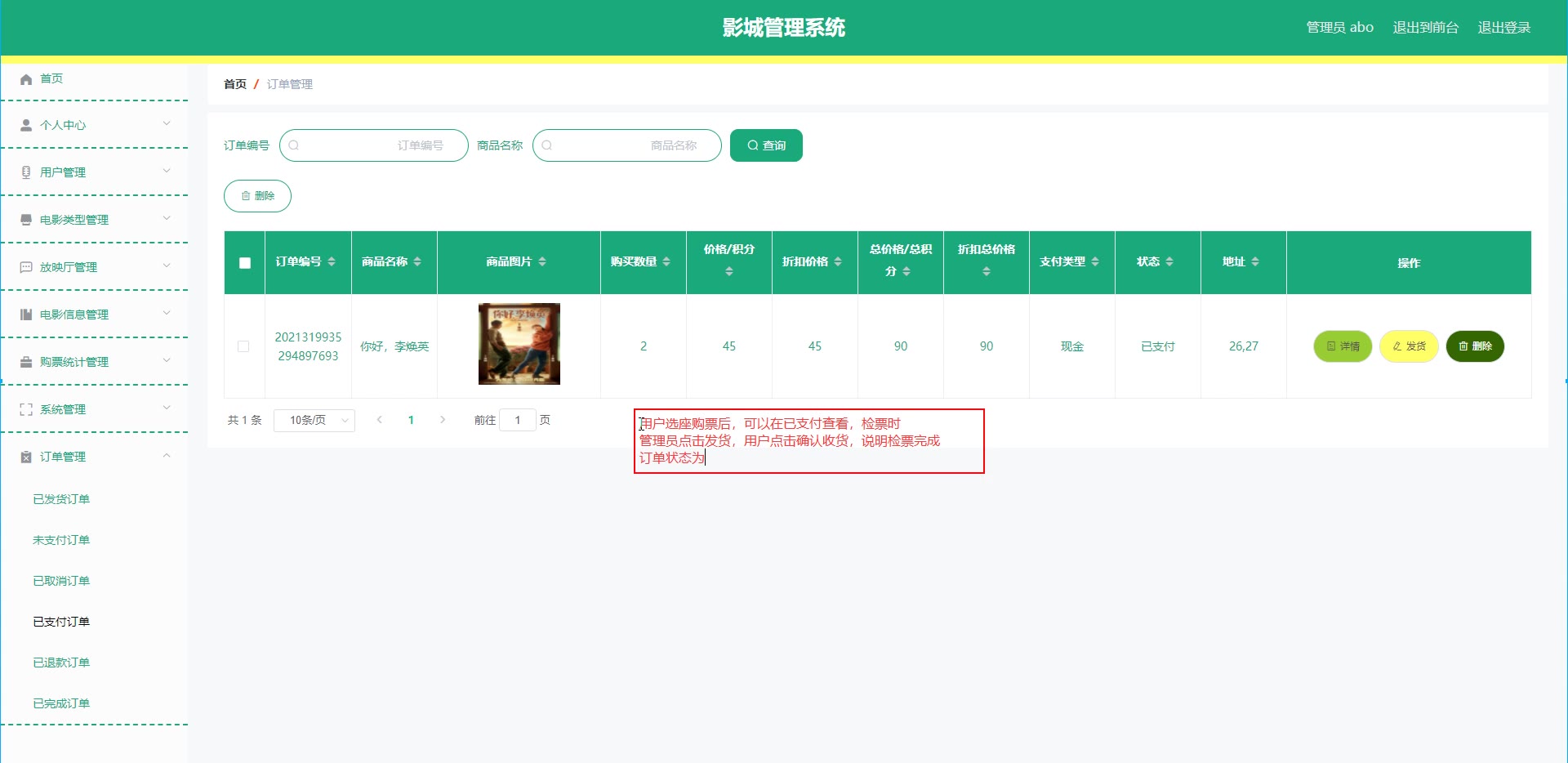Viewport: 1568px width, 763px height.
Task: Click 退出登录 link in header
Action: point(1504,28)
